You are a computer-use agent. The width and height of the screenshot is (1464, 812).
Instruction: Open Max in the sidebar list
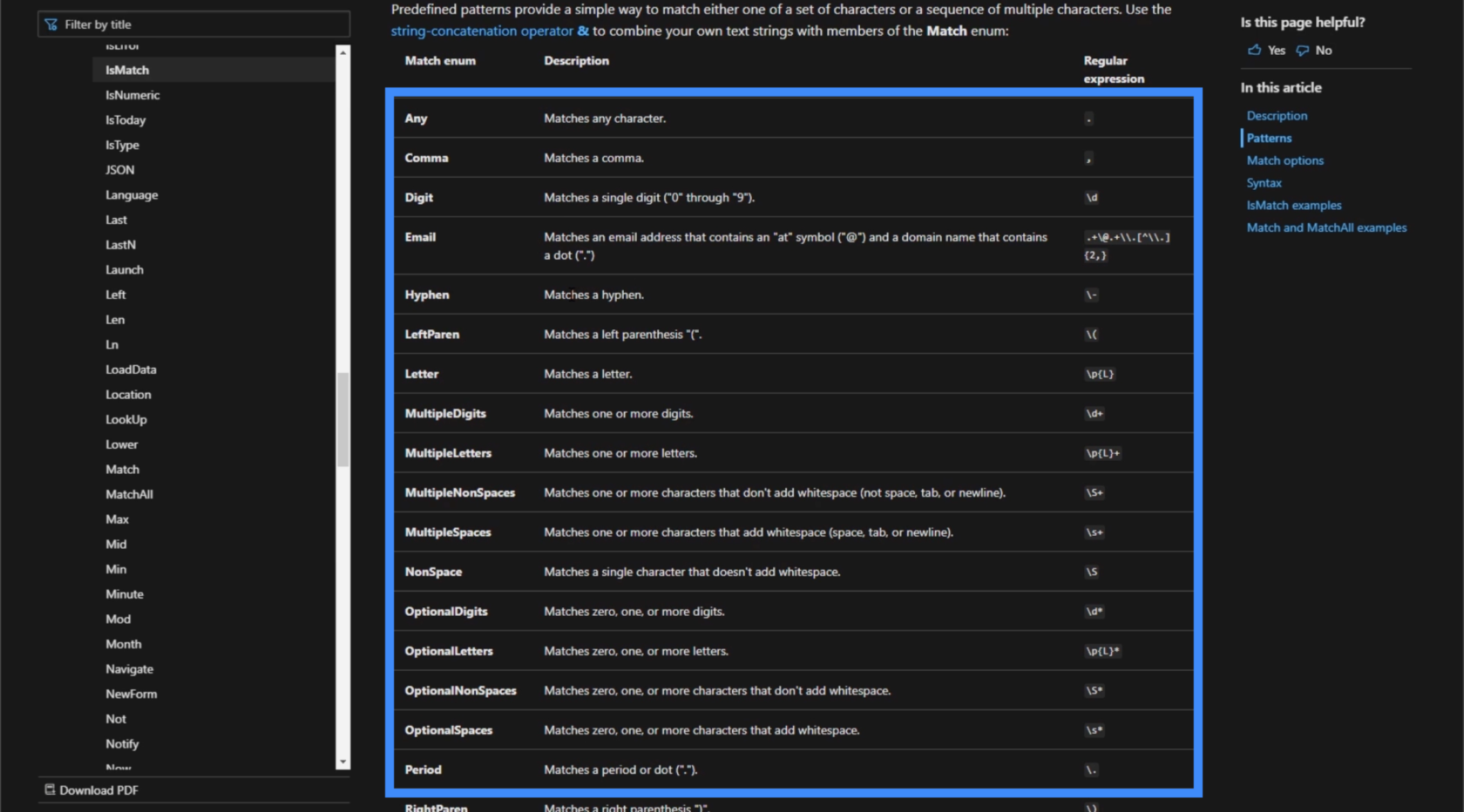pos(117,519)
